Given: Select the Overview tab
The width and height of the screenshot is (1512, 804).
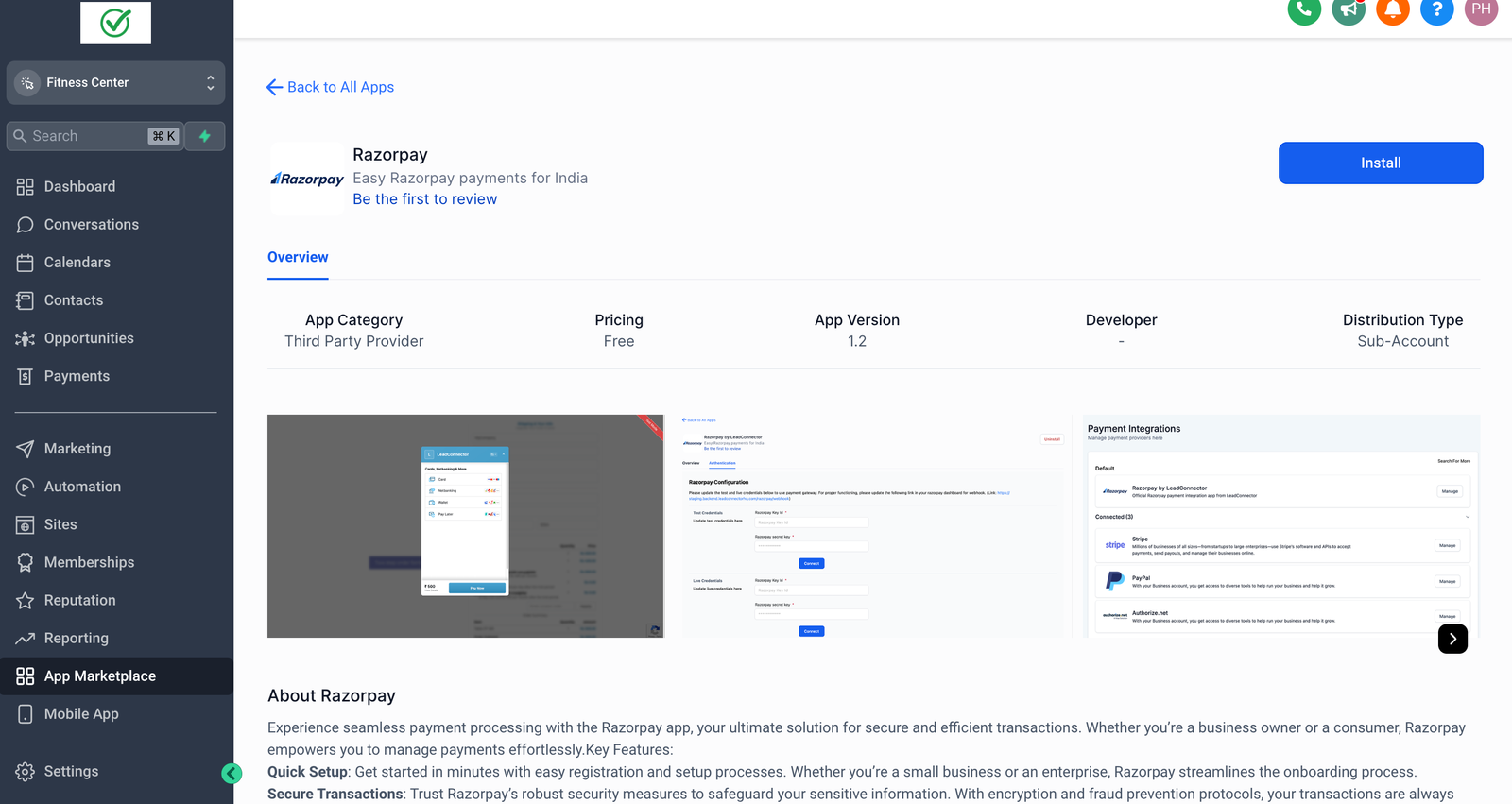Looking at the screenshot, I should tap(298, 257).
